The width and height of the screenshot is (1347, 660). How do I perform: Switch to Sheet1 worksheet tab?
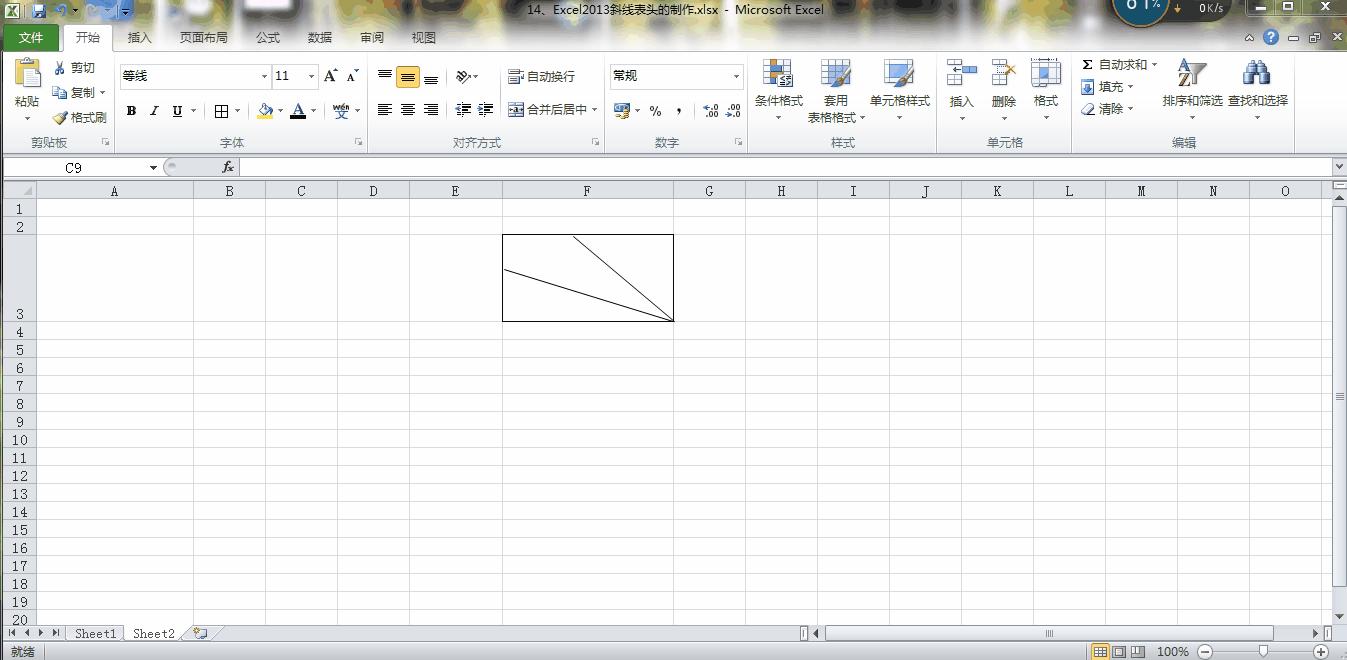95,633
